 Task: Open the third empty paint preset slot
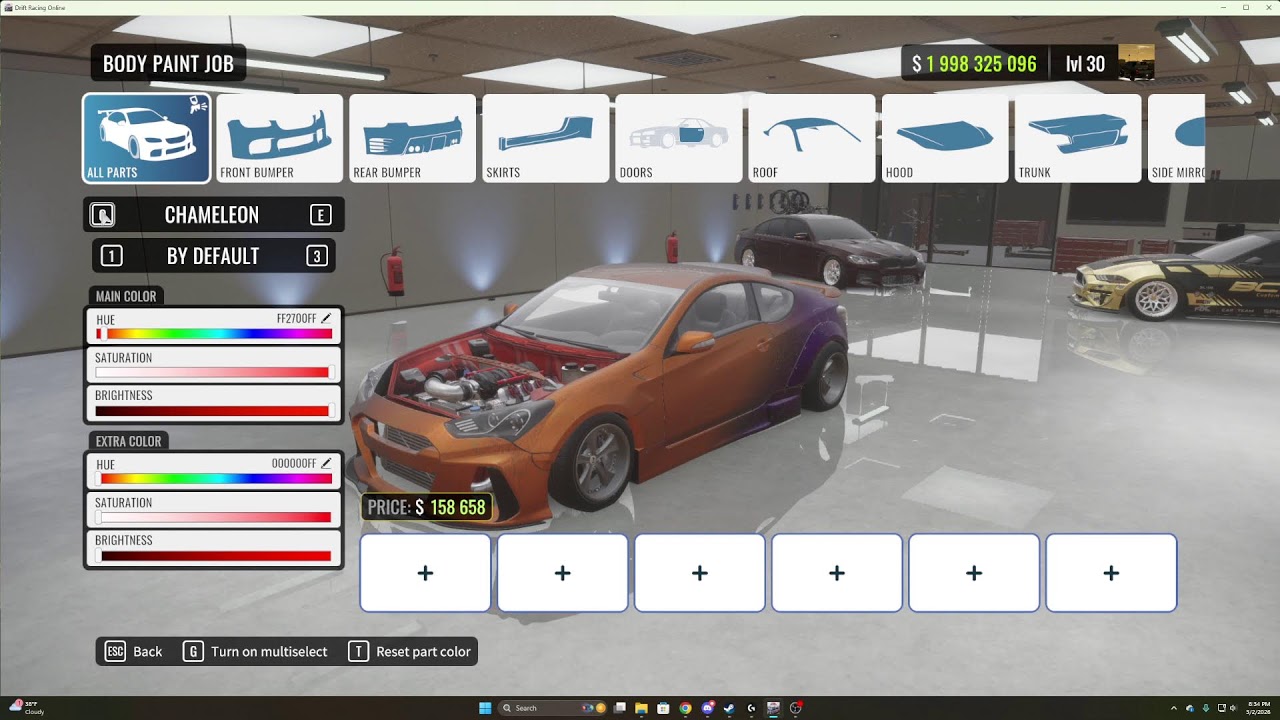point(699,573)
